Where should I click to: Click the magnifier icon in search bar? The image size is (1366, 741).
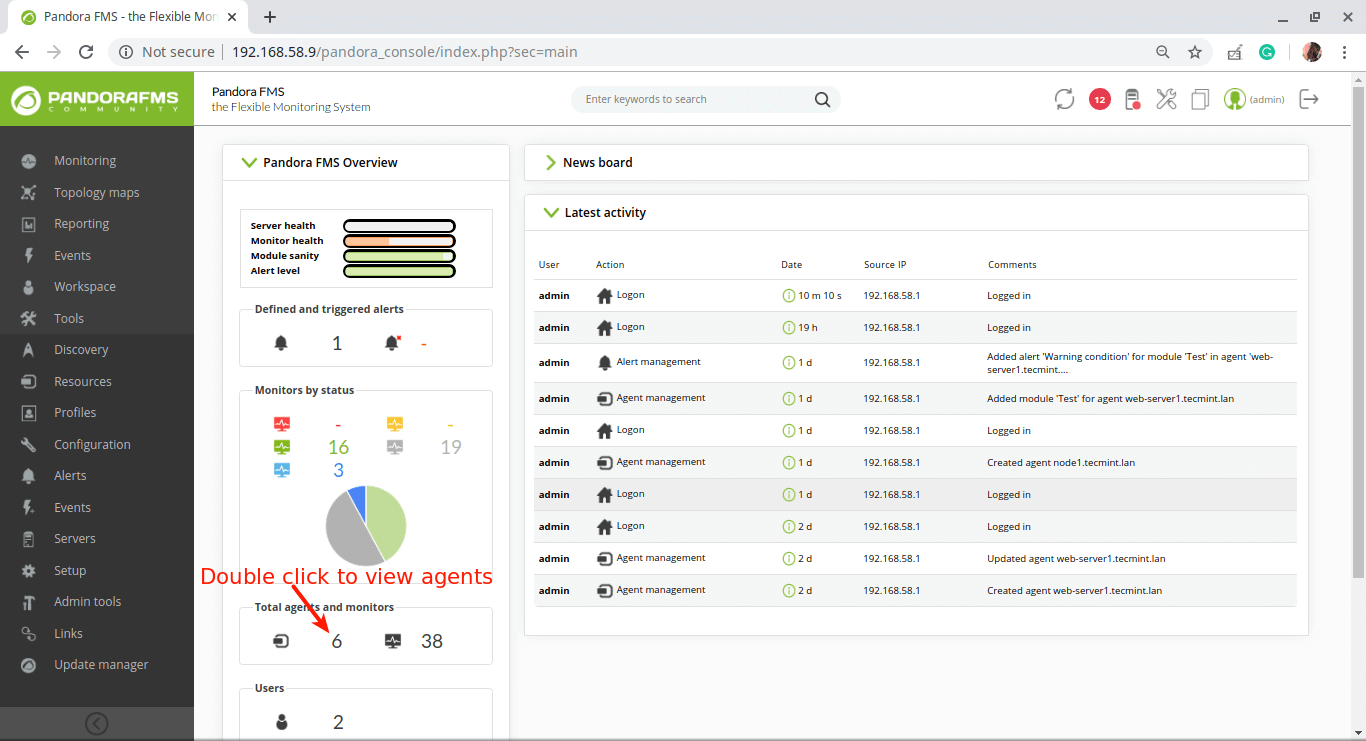point(822,99)
